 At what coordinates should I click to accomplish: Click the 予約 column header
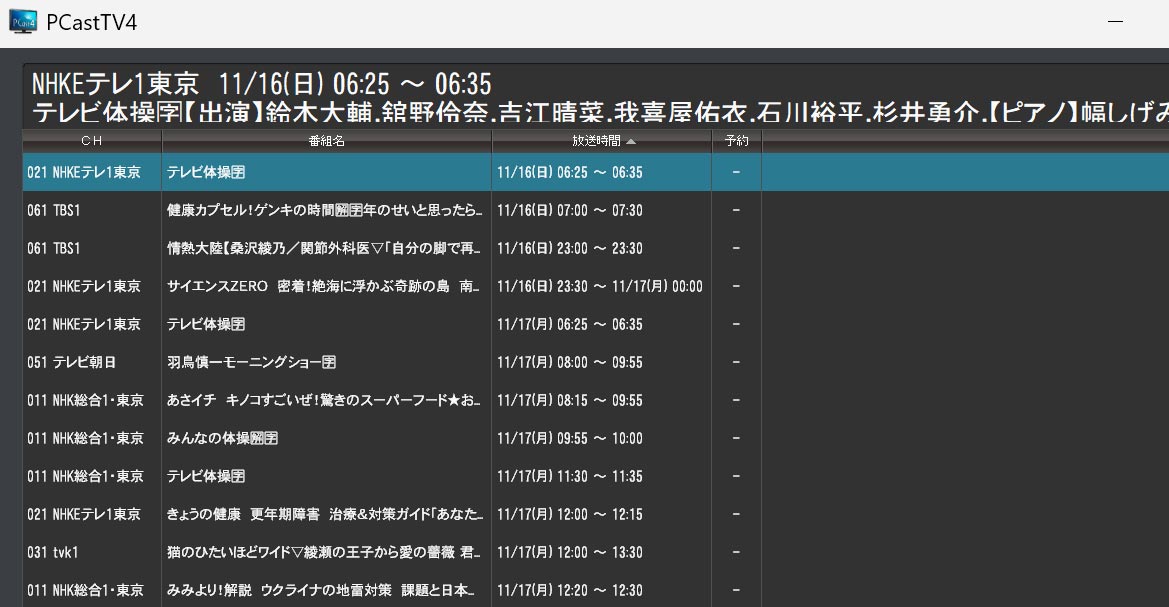tap(736, 142)
